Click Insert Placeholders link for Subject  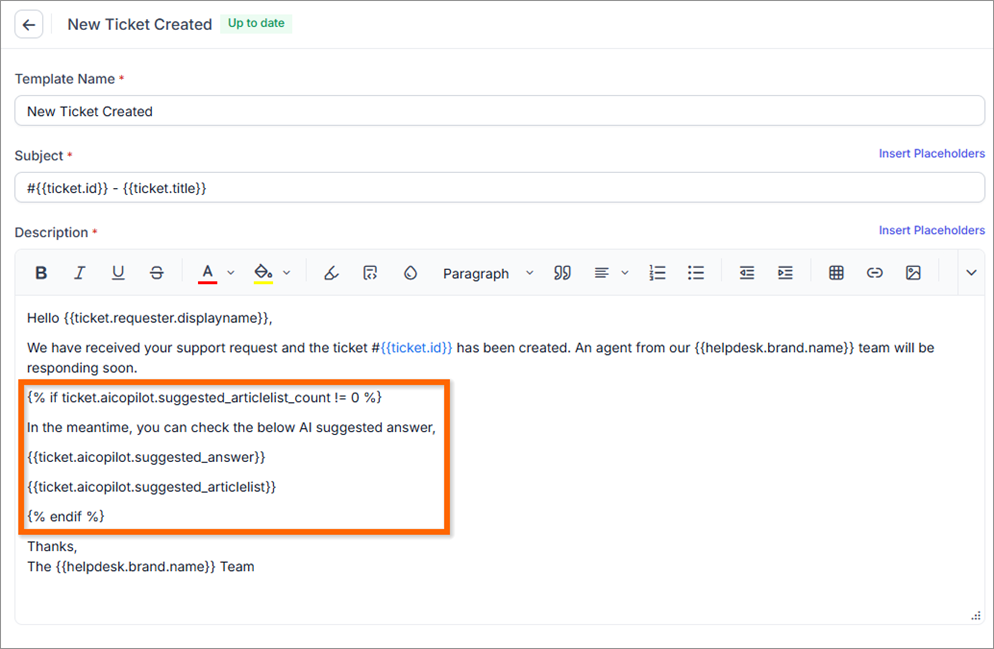click(931, 153)
